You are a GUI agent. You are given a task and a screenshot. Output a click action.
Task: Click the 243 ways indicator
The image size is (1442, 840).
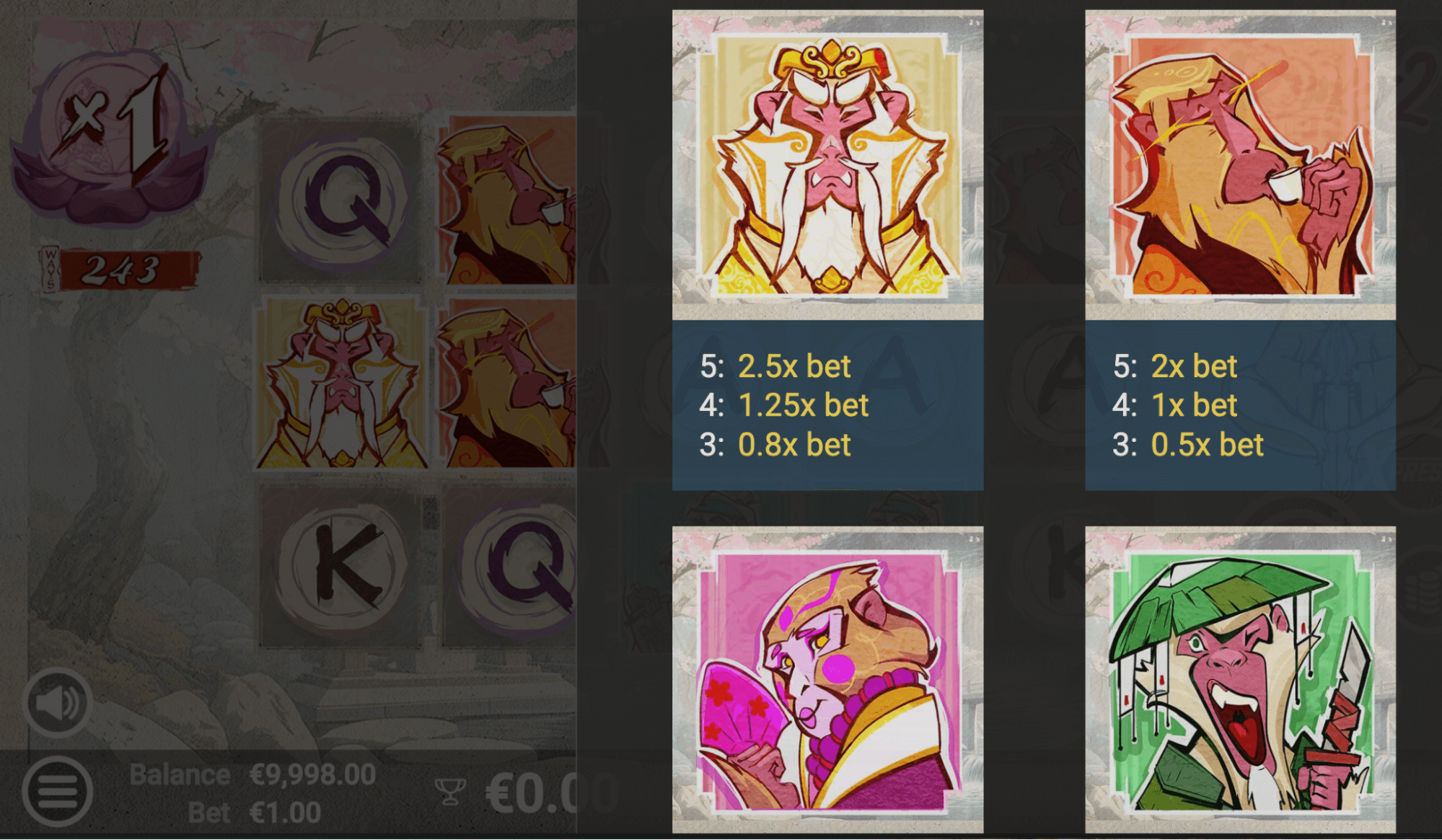119,270
